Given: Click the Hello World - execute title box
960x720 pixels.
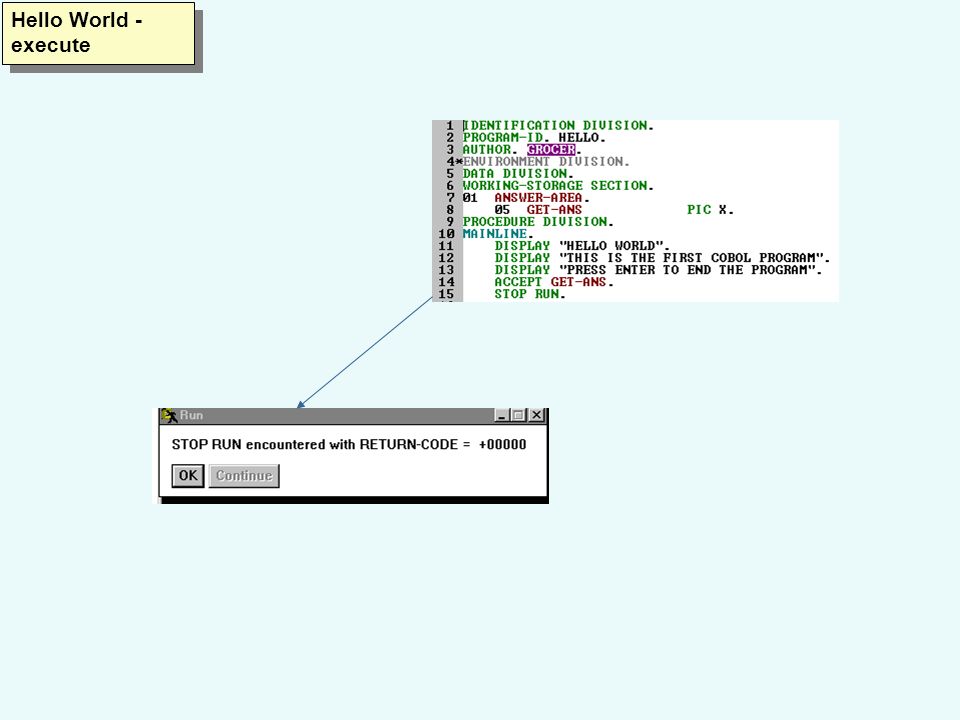Looking at the screenshot, I should click(99, 33).
